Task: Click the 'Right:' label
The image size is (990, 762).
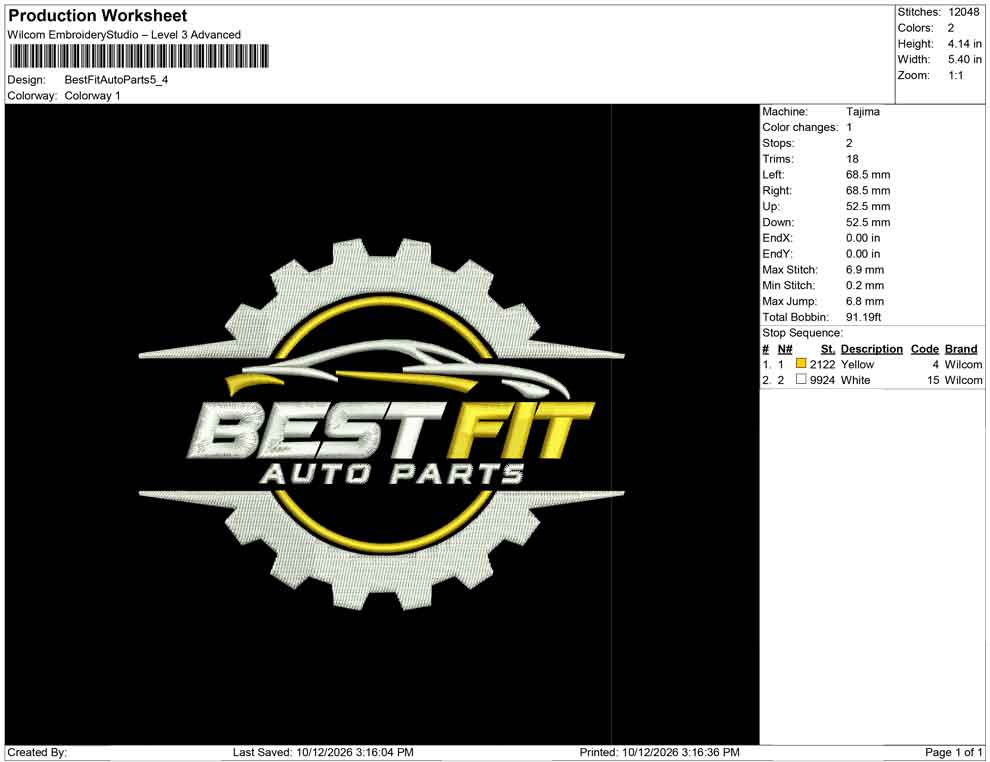Action: [777, 190]
